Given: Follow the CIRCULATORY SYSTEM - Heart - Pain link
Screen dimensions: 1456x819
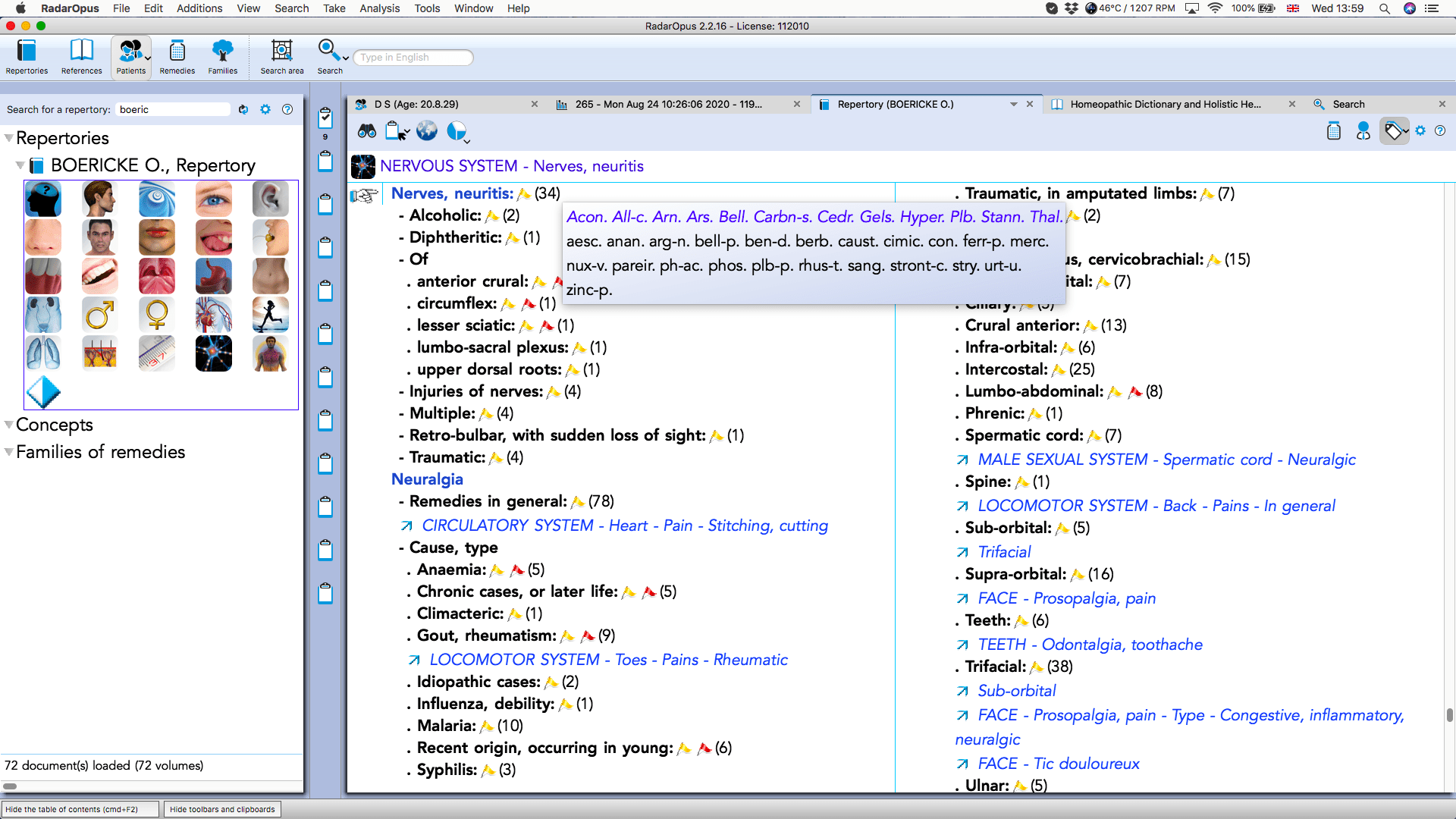Looking at the screenshot, I should point(625,526).
